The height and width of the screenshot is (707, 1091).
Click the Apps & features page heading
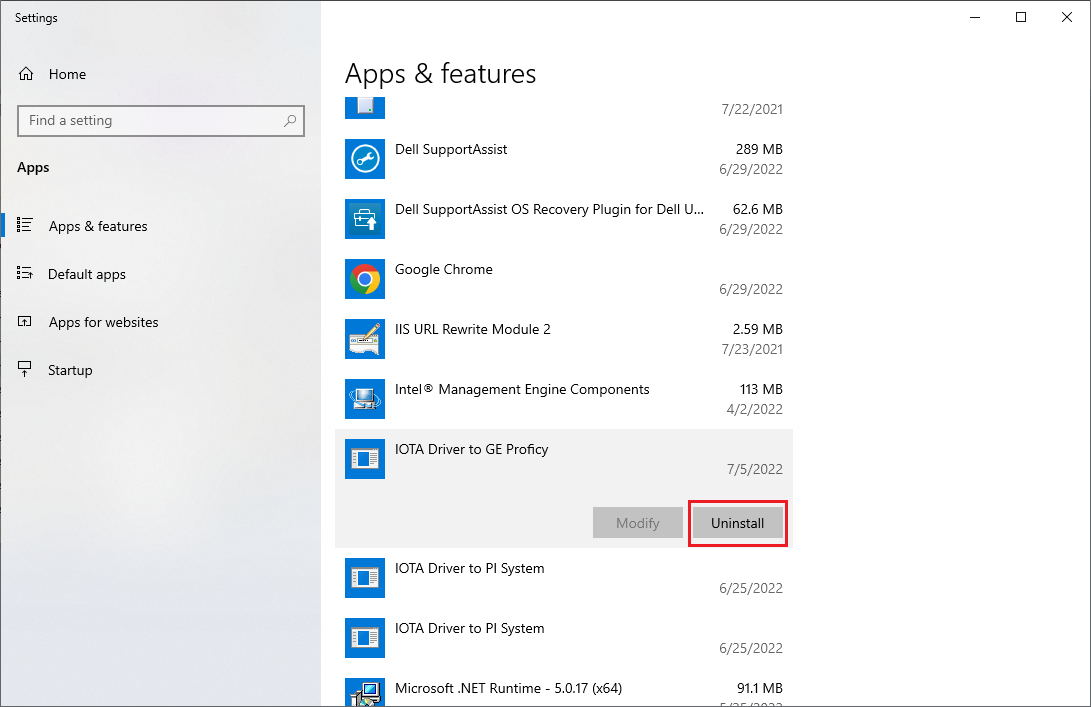pyautogui.click(x=440, y=74)
